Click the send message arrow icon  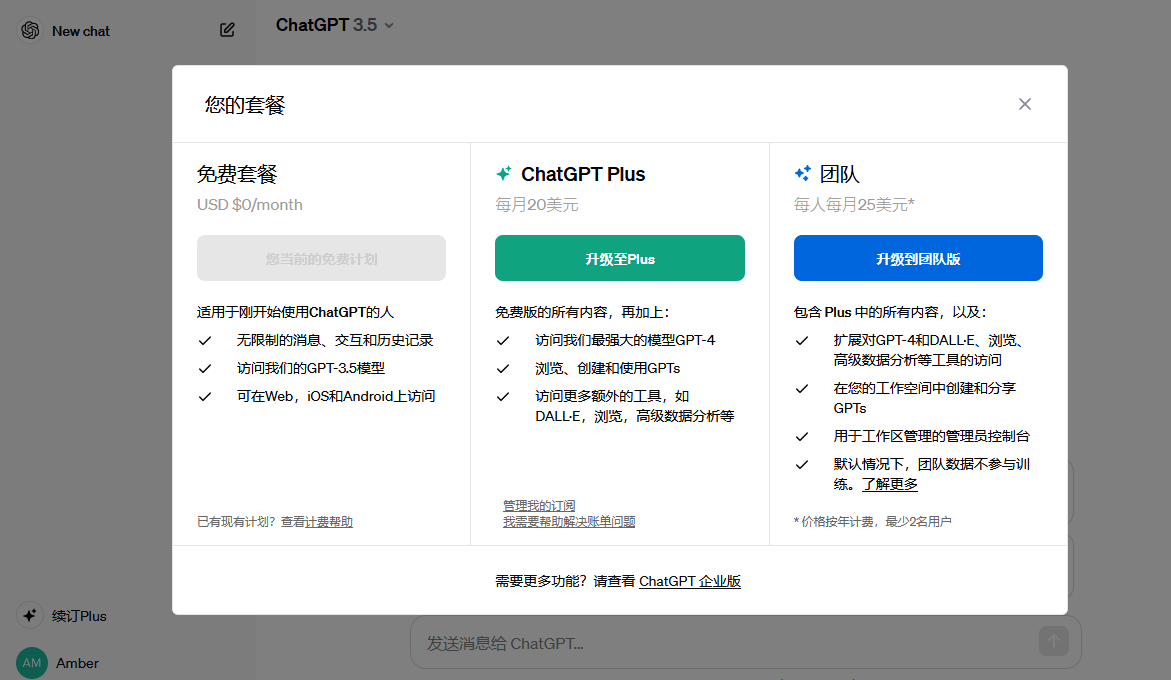[x=1053, y=641]
